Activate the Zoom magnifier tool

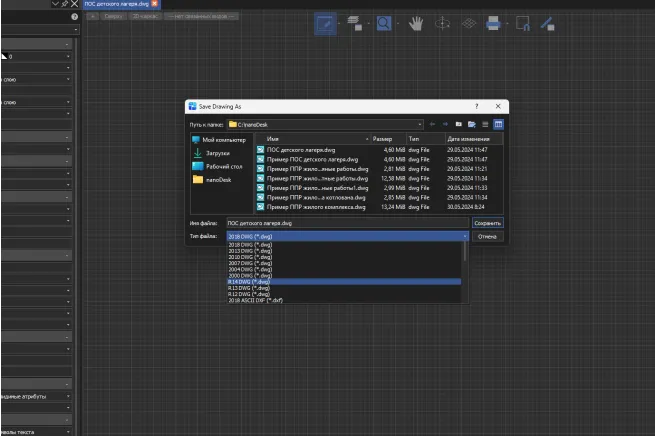click(x=383, y=24)
